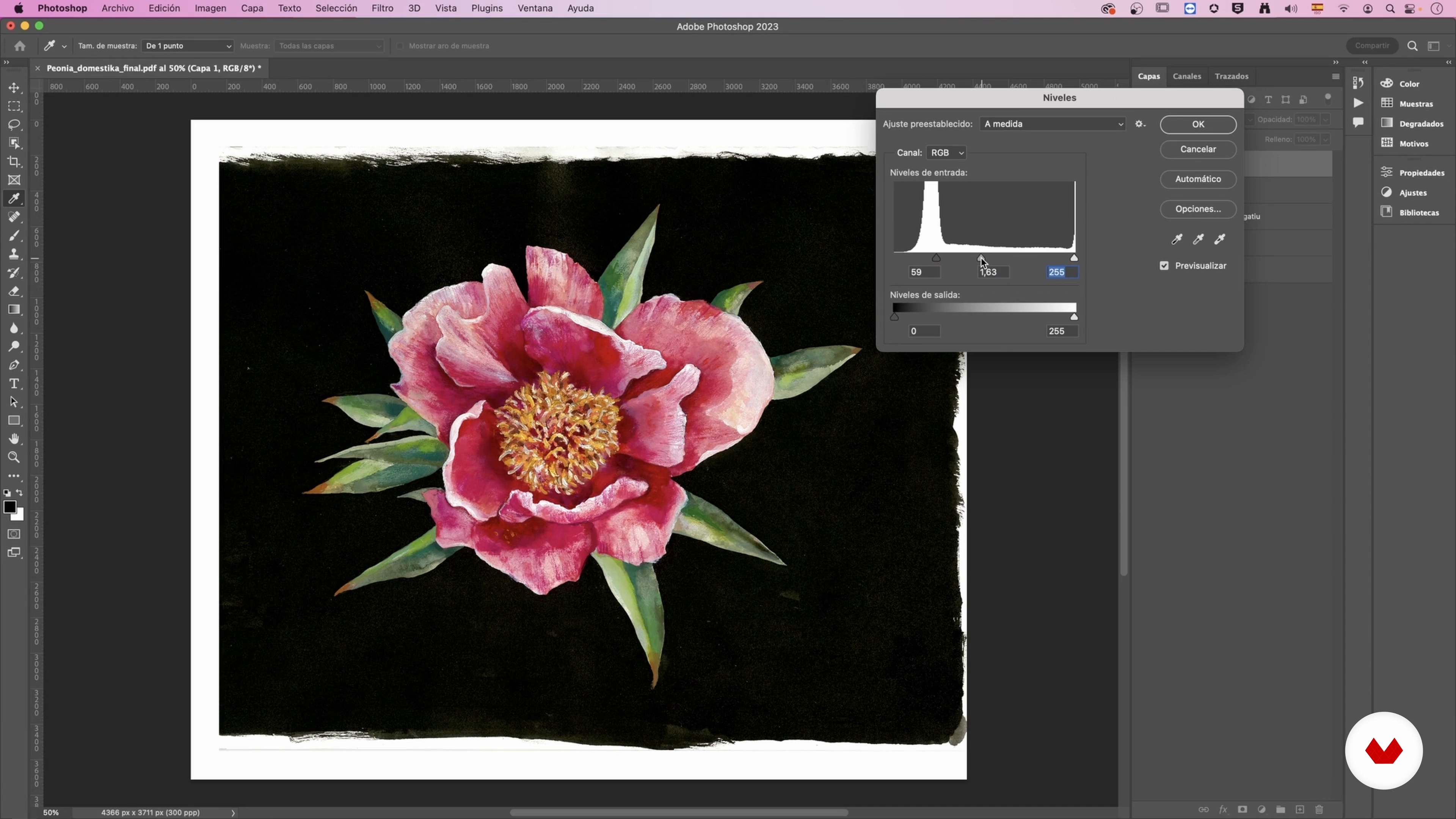Image resolution: width=1456 pixels, height=819 pixels.
Task: Open the workspace switcher dropdown
Action: [1434, 46]
